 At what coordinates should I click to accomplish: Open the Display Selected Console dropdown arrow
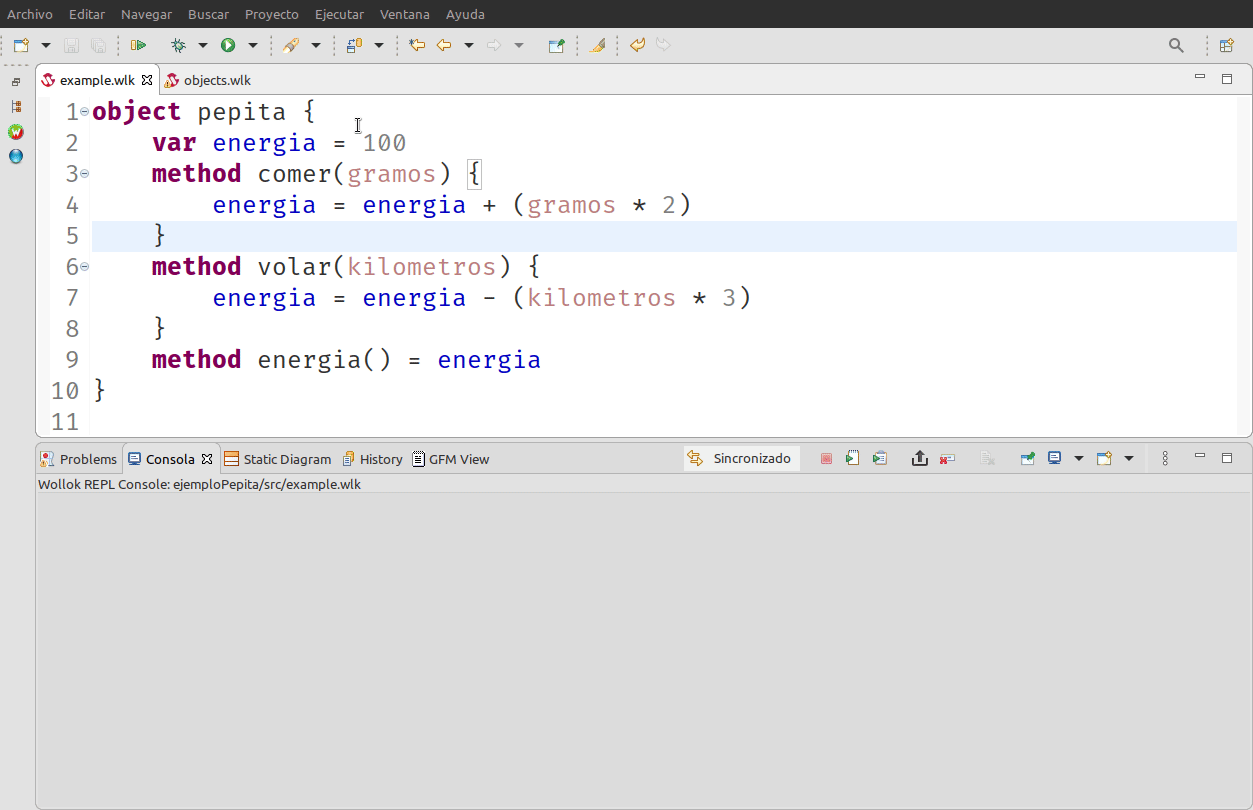[x=1078, y=459]
